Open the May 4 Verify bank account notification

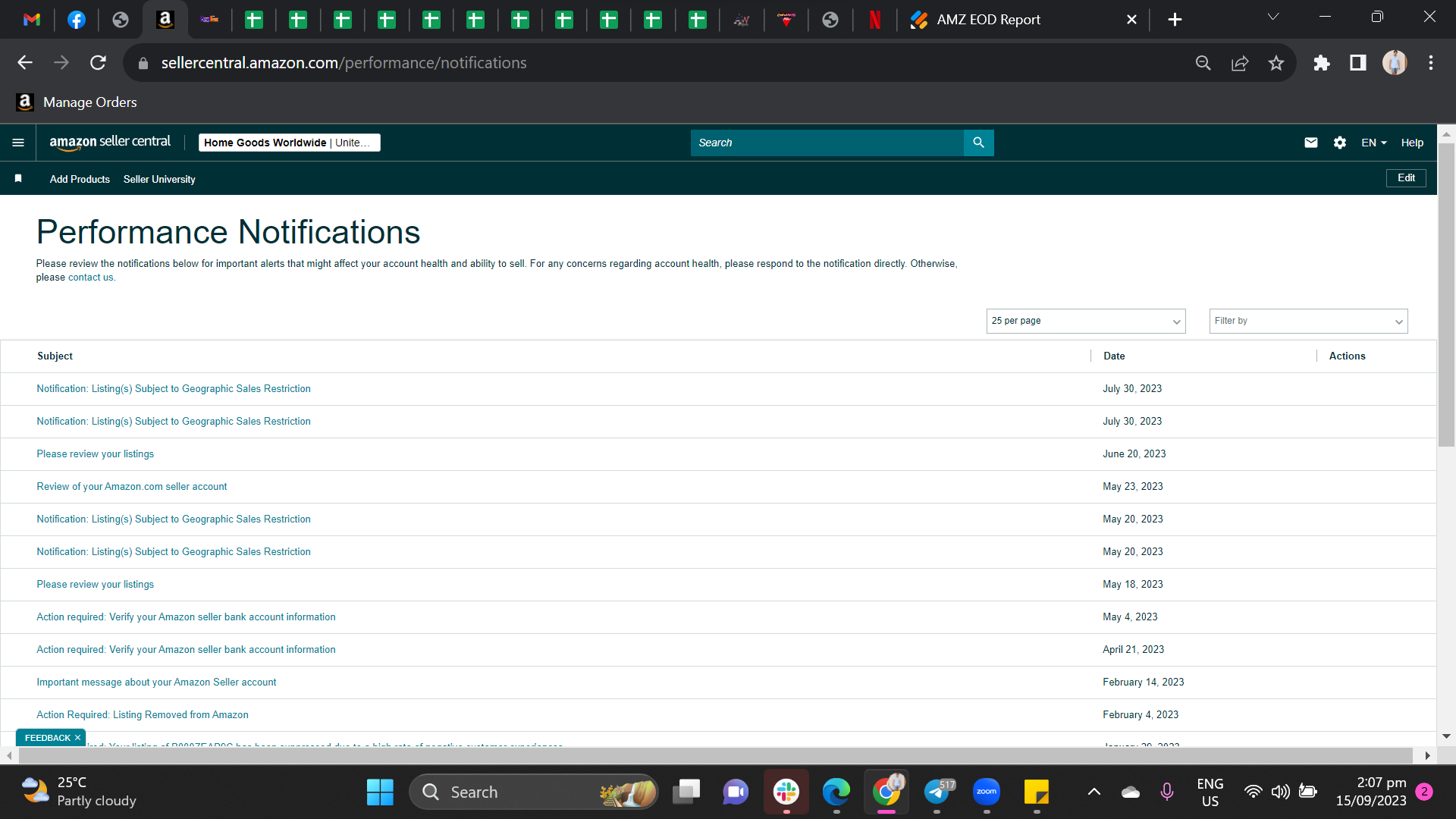pos(186,617)
